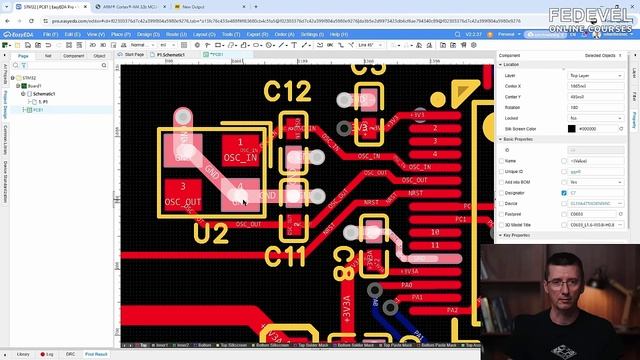
Task: Uncheck the Designator display checkbox (checked)
Action: pos(564,193)
